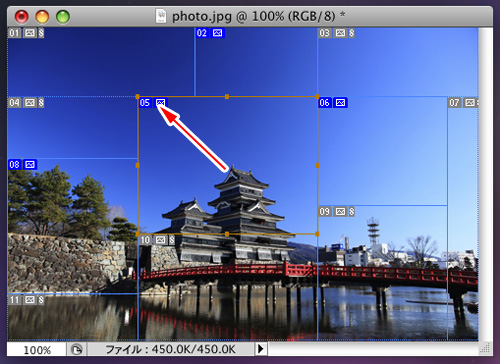Click the slice 11 image icon
Screen dimensions: 500x364
coord(30,300)
